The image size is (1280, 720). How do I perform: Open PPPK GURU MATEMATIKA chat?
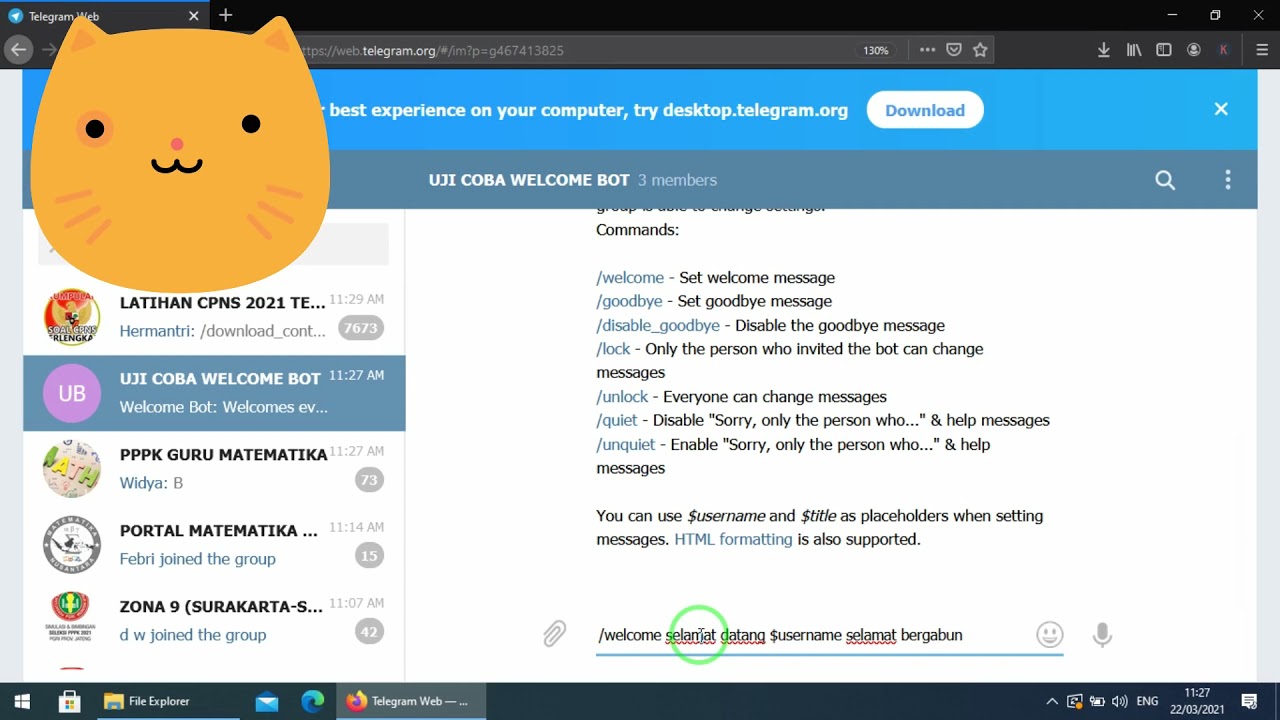(x=214, y=469)
